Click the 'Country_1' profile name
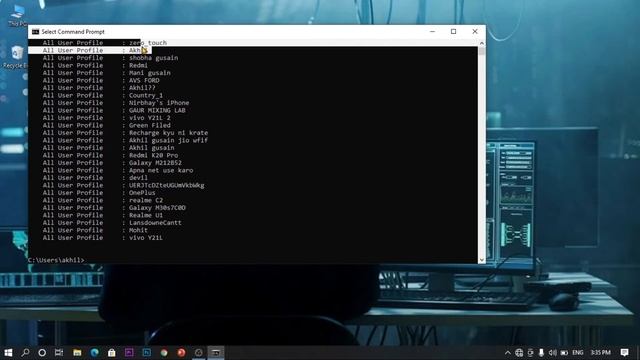The width and height of the screenshot is (640, 360). coord(146,96)
